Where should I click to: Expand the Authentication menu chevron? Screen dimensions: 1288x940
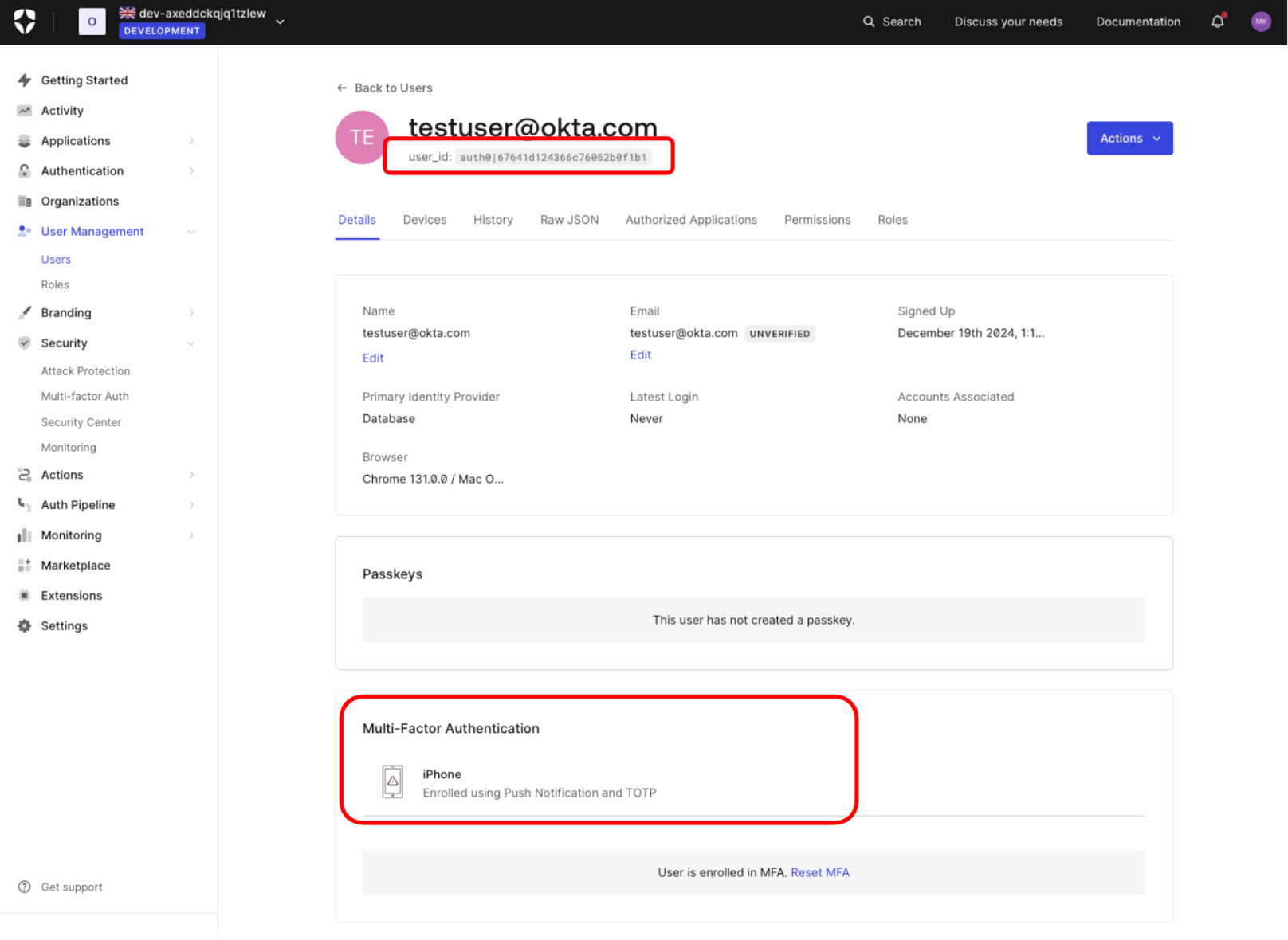[x=191, y=171]
